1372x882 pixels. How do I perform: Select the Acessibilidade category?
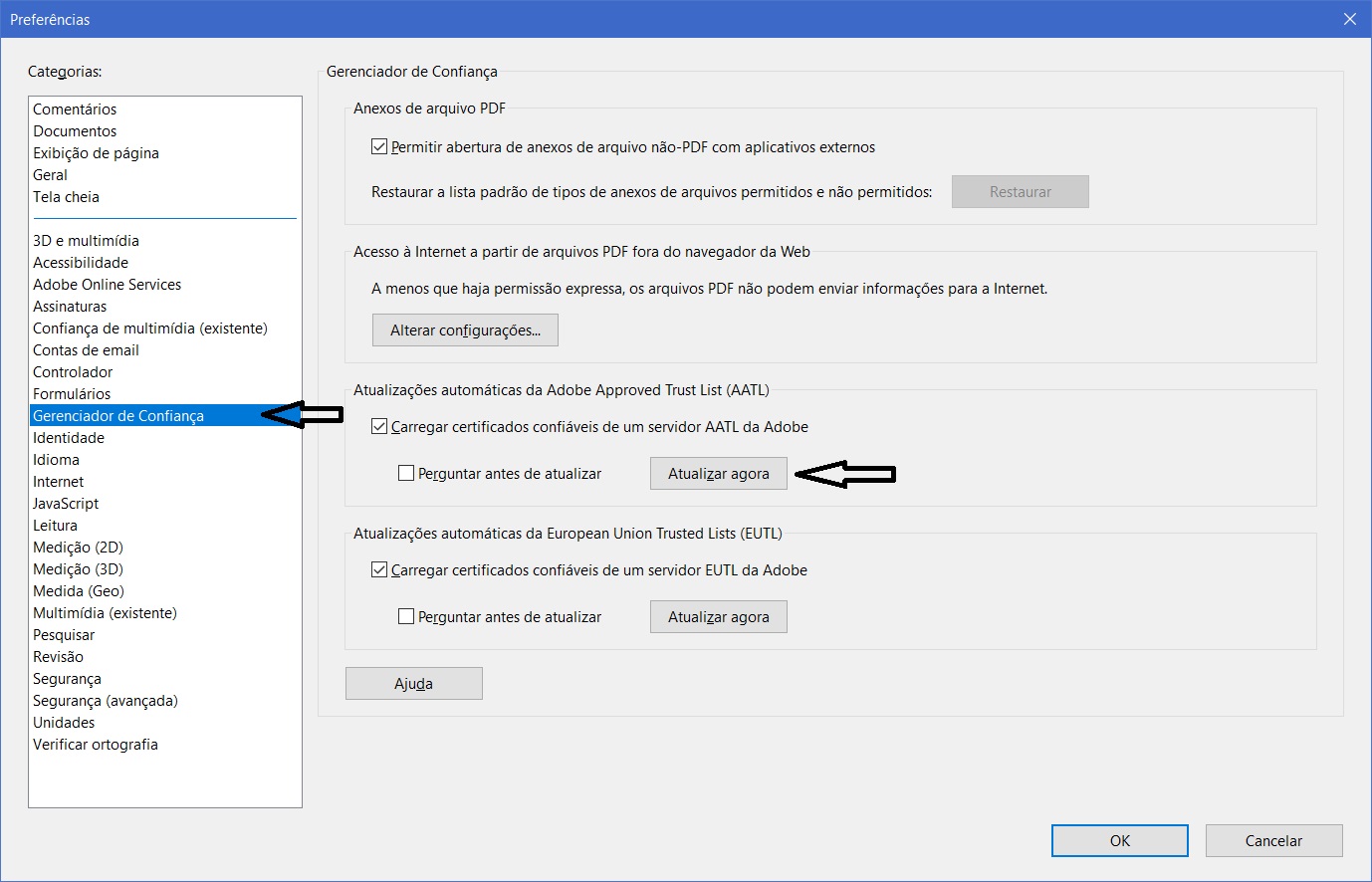coord(81,263)
